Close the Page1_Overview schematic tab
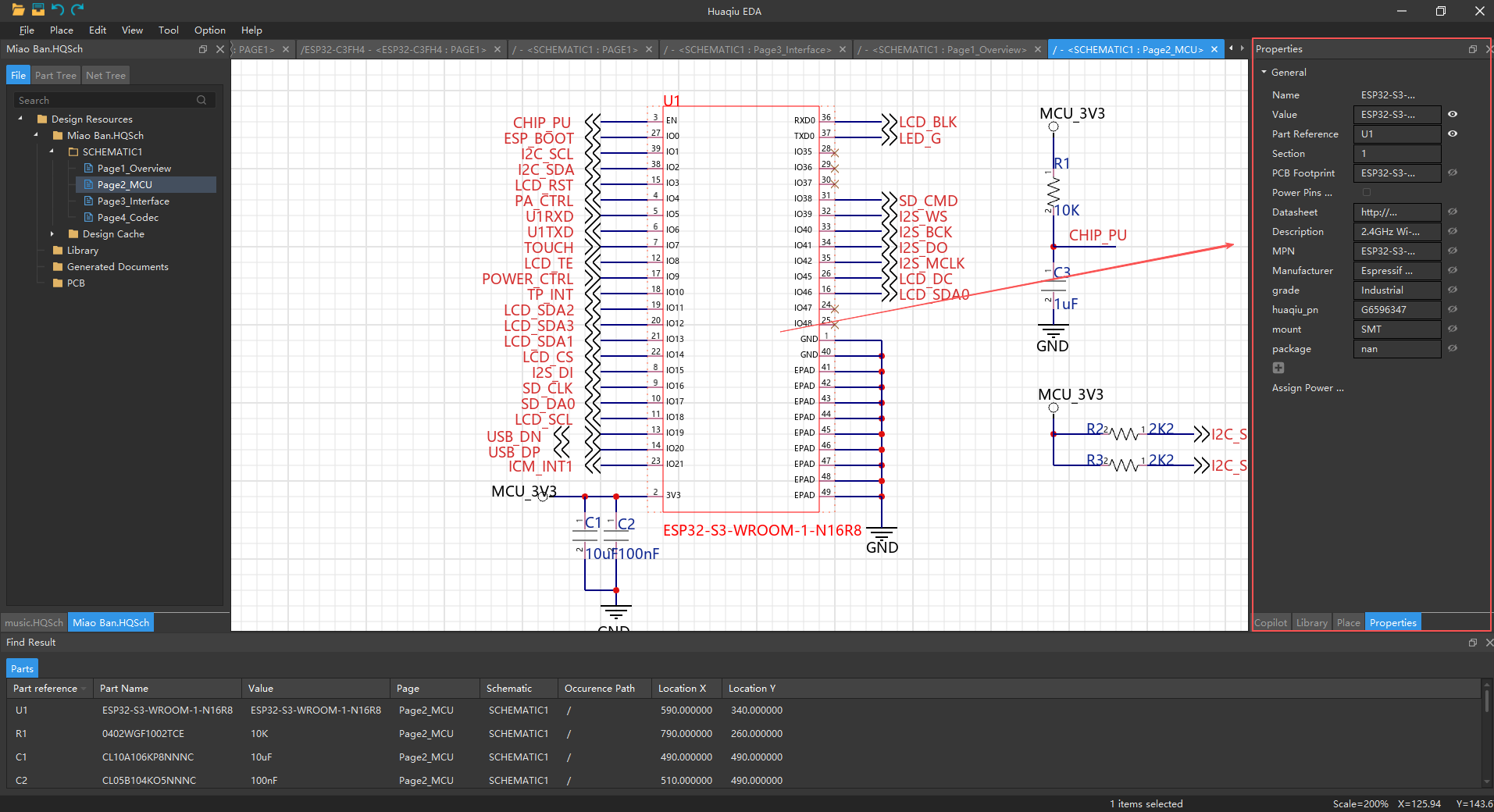1494x812 pixels. [1038, 49]
